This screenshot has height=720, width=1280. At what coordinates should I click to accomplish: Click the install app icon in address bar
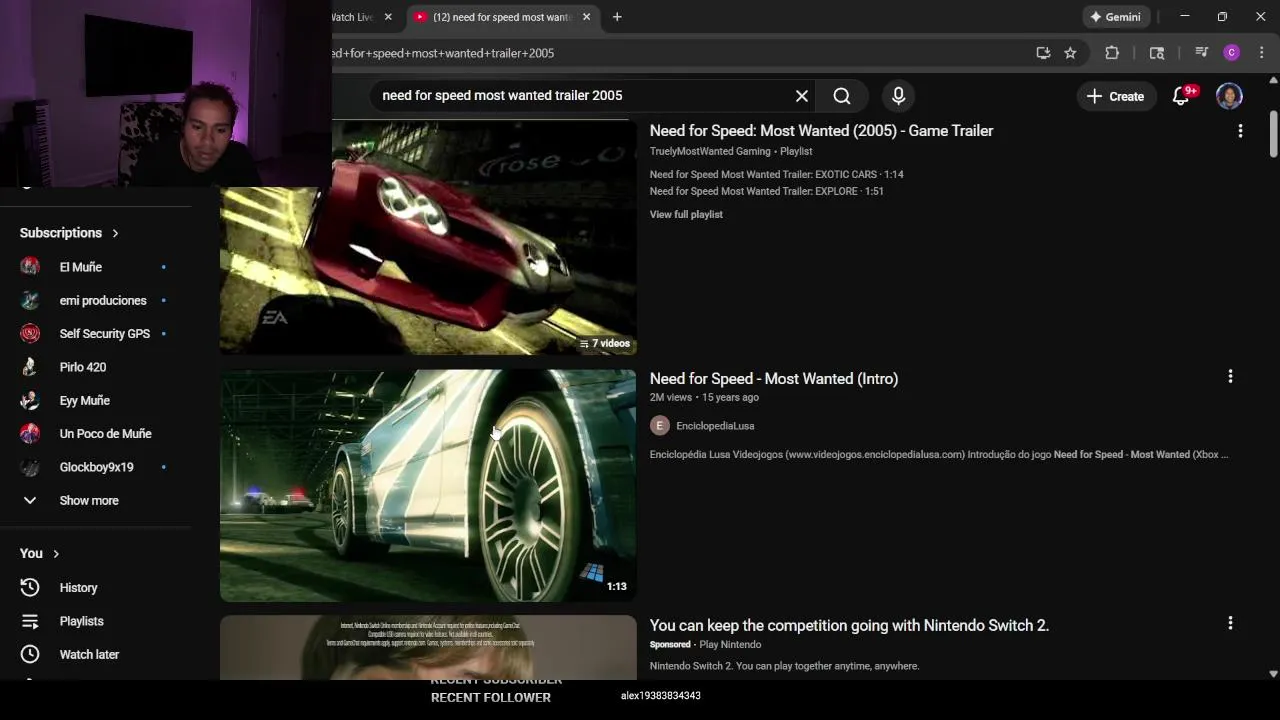(1043, 53)
